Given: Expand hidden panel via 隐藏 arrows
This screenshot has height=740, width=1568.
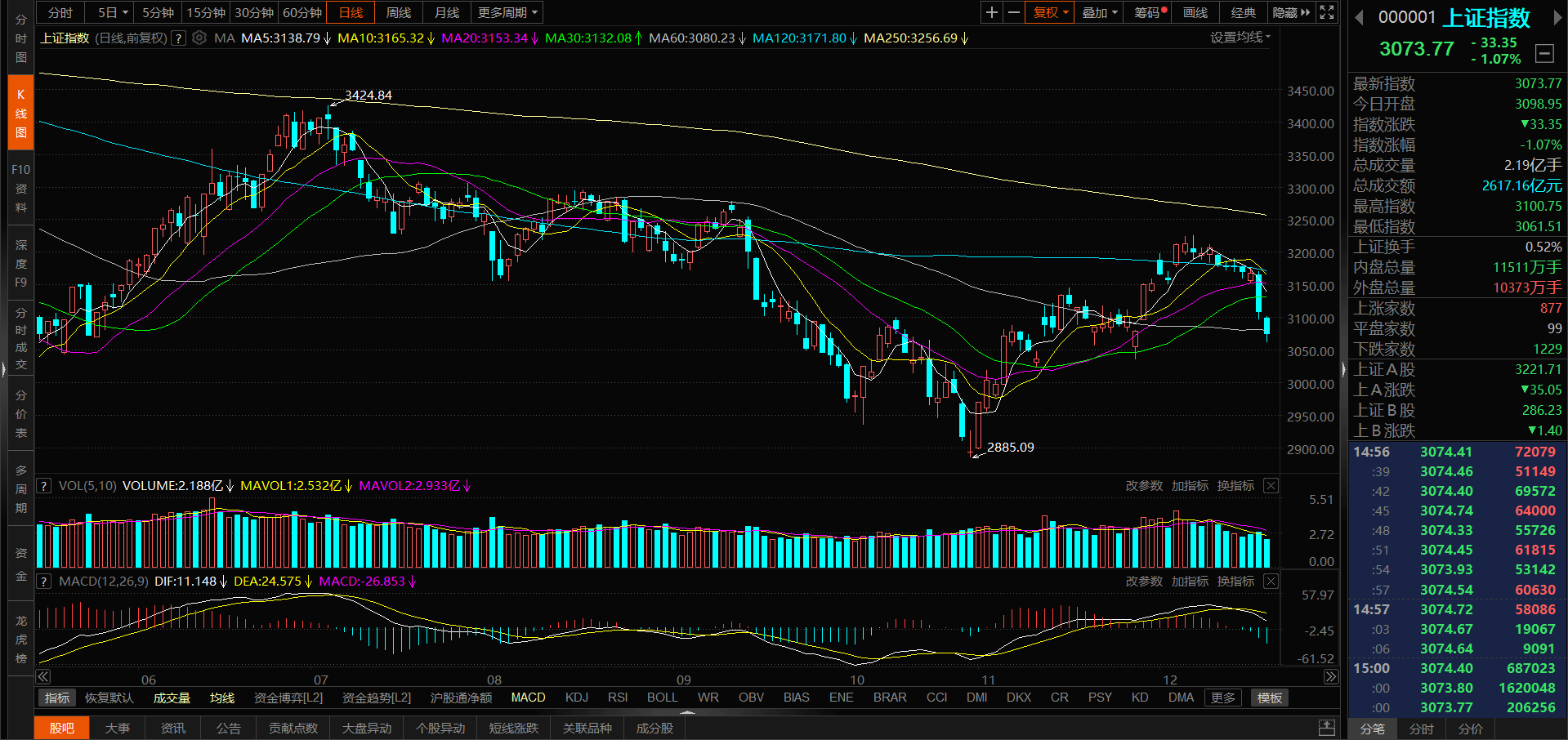Looking at the screenshot, I should point(1291,12).
